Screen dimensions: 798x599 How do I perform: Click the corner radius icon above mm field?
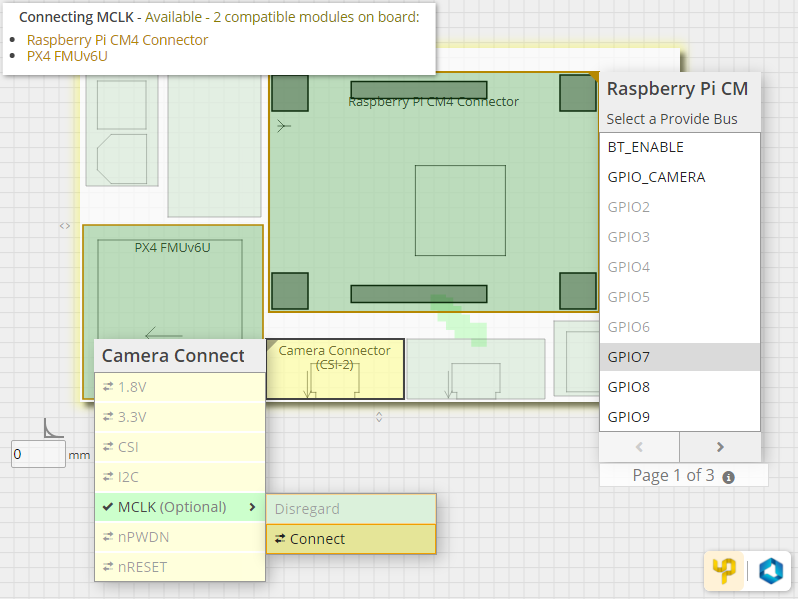coord(53,429)
